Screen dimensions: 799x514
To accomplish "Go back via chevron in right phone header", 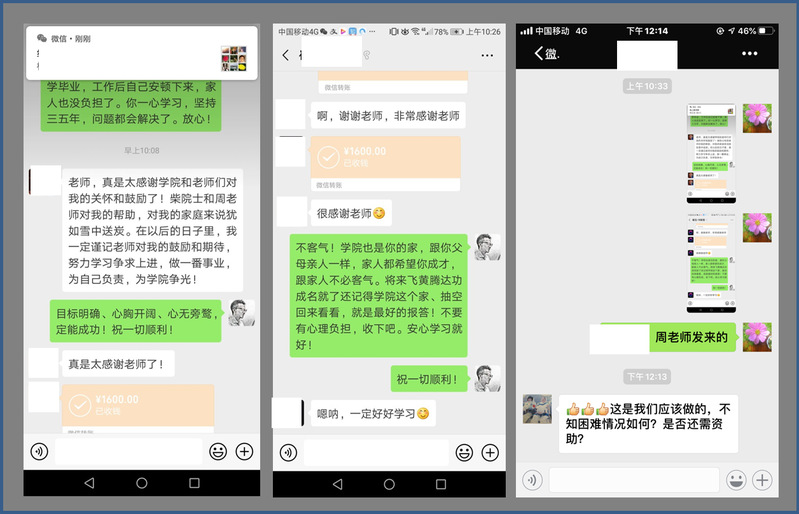I will [540, 53].
